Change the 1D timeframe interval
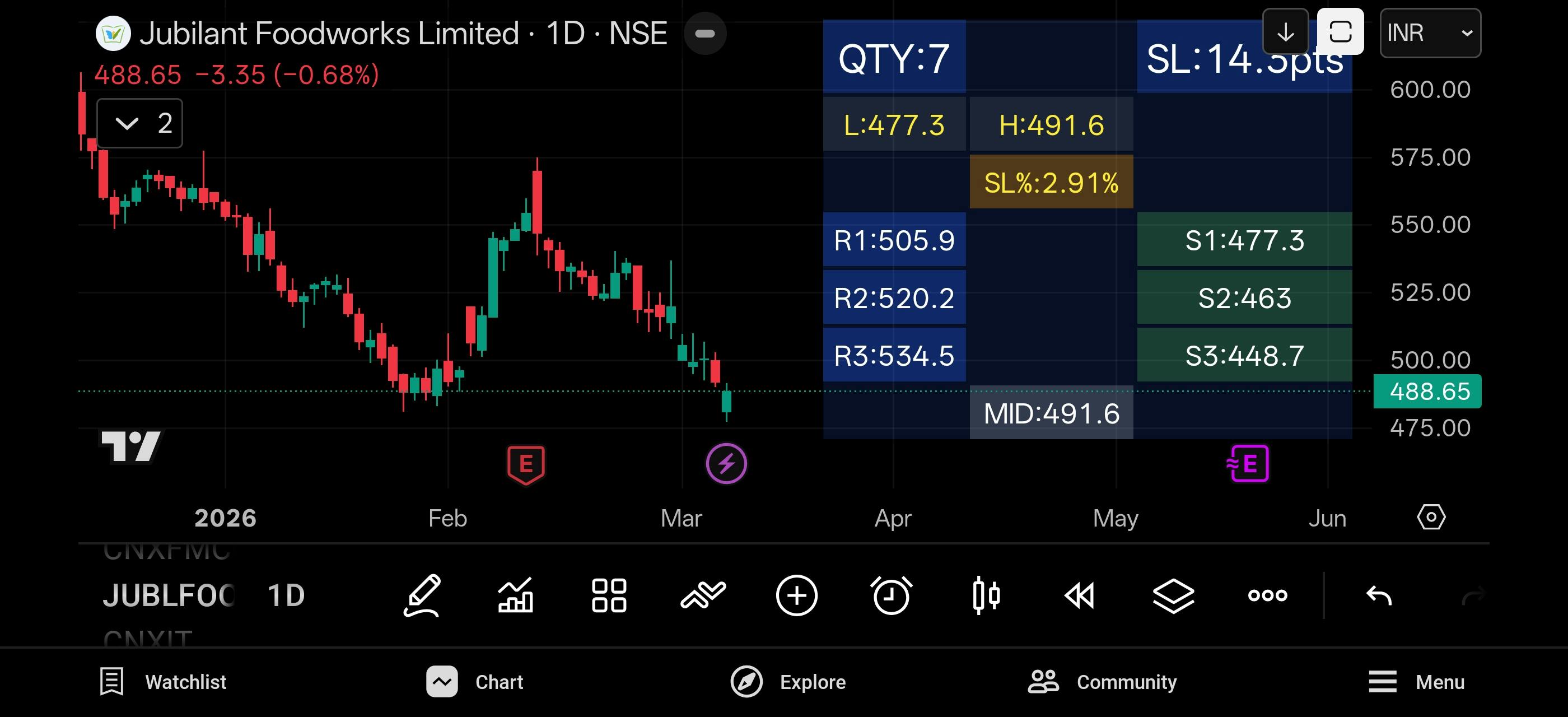The height and width of the screenshot is (717, 1568). pyautogui.click(x=286, y=595)
